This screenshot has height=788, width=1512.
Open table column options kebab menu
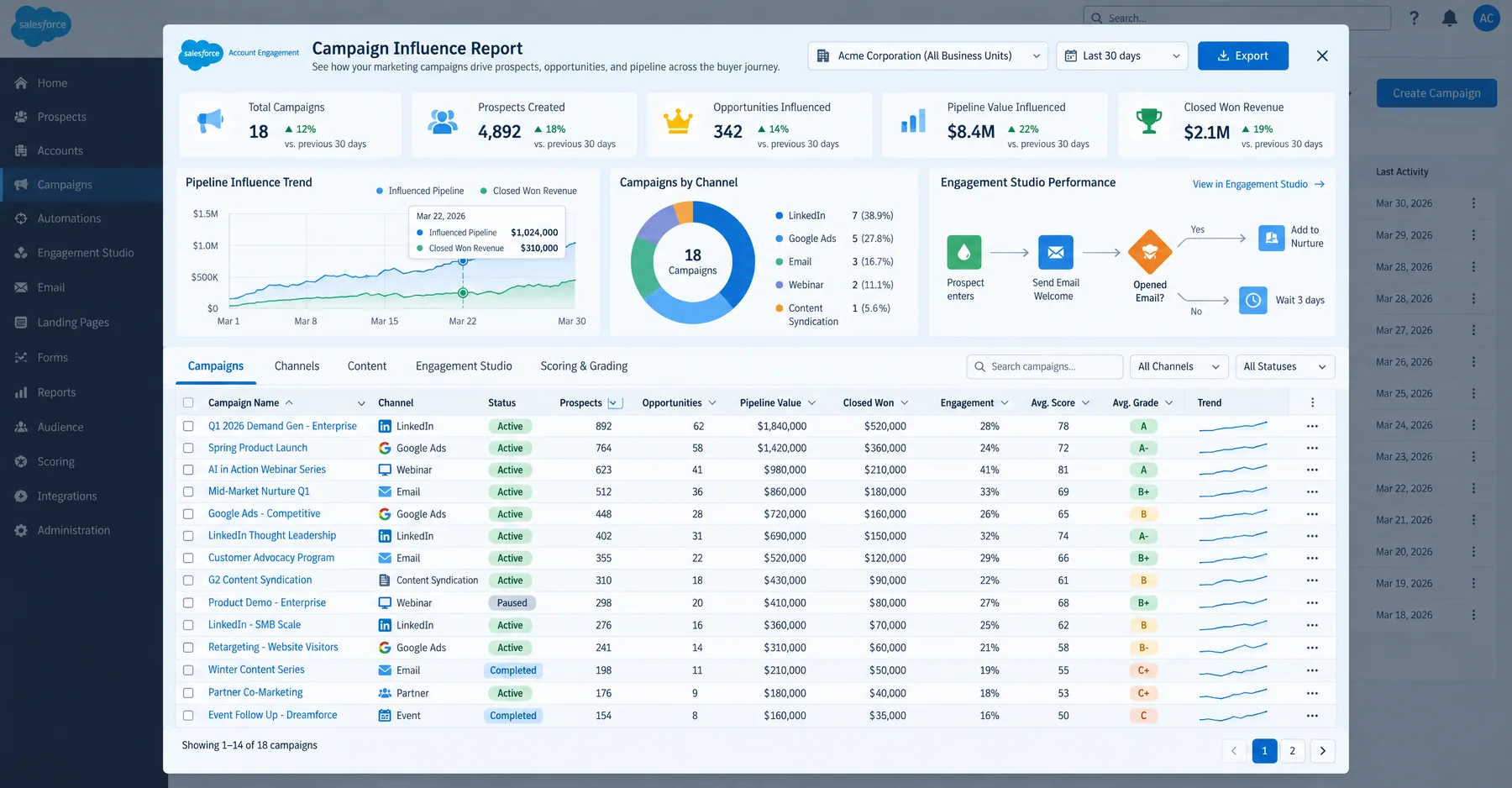coord(1312,402)
